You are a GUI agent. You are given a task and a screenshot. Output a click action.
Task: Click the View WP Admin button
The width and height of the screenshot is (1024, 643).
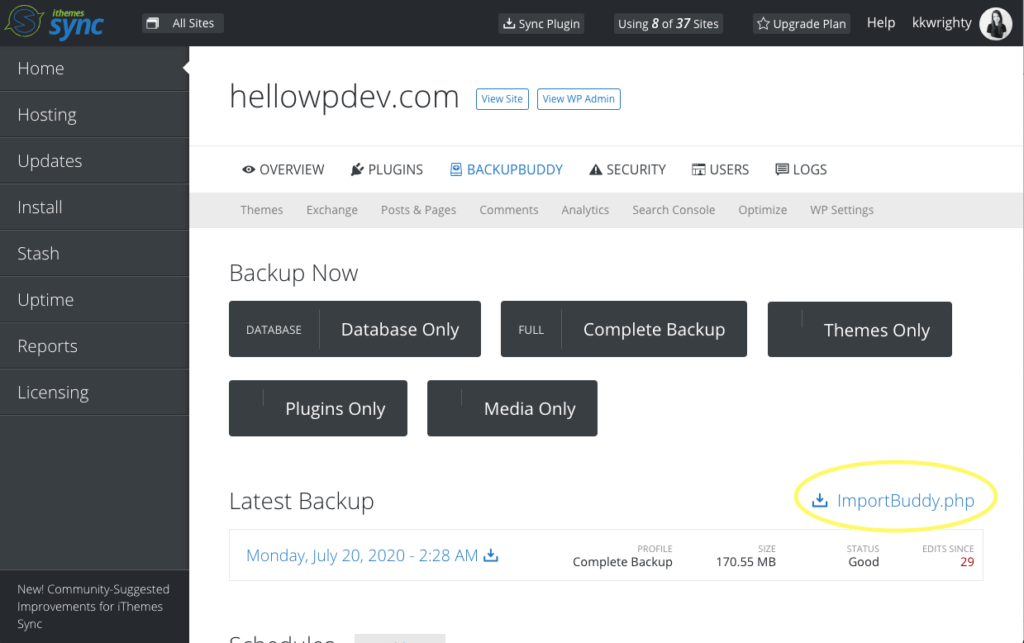coord(579,99)
